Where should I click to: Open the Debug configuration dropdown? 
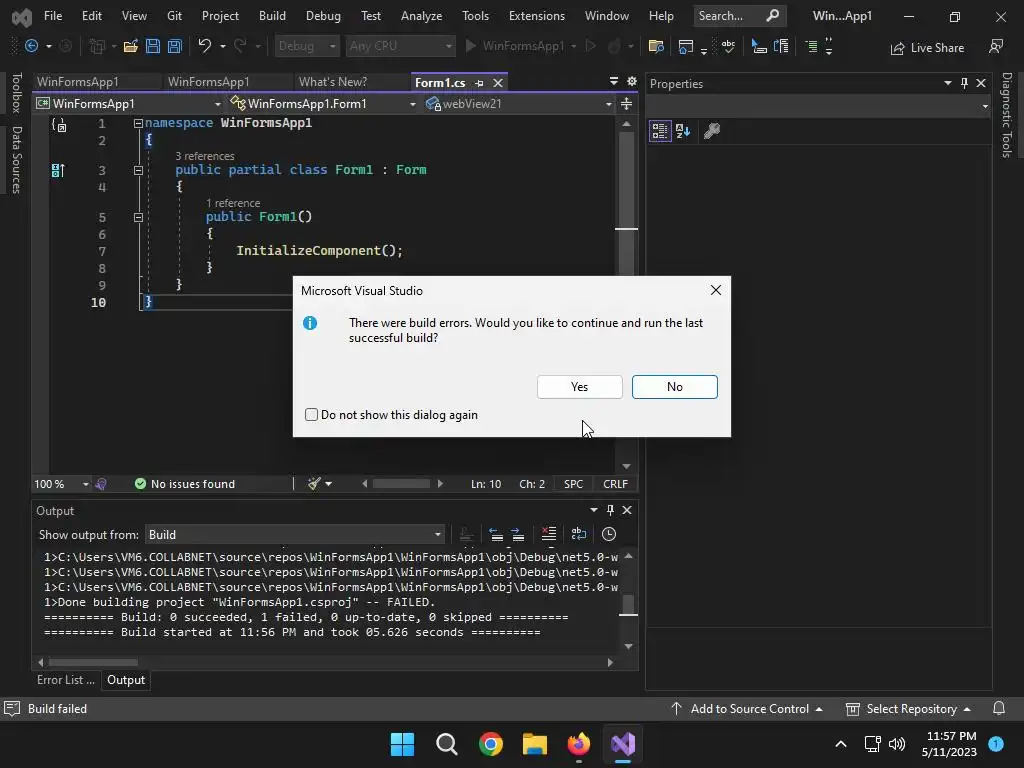[x=306, y=46]
